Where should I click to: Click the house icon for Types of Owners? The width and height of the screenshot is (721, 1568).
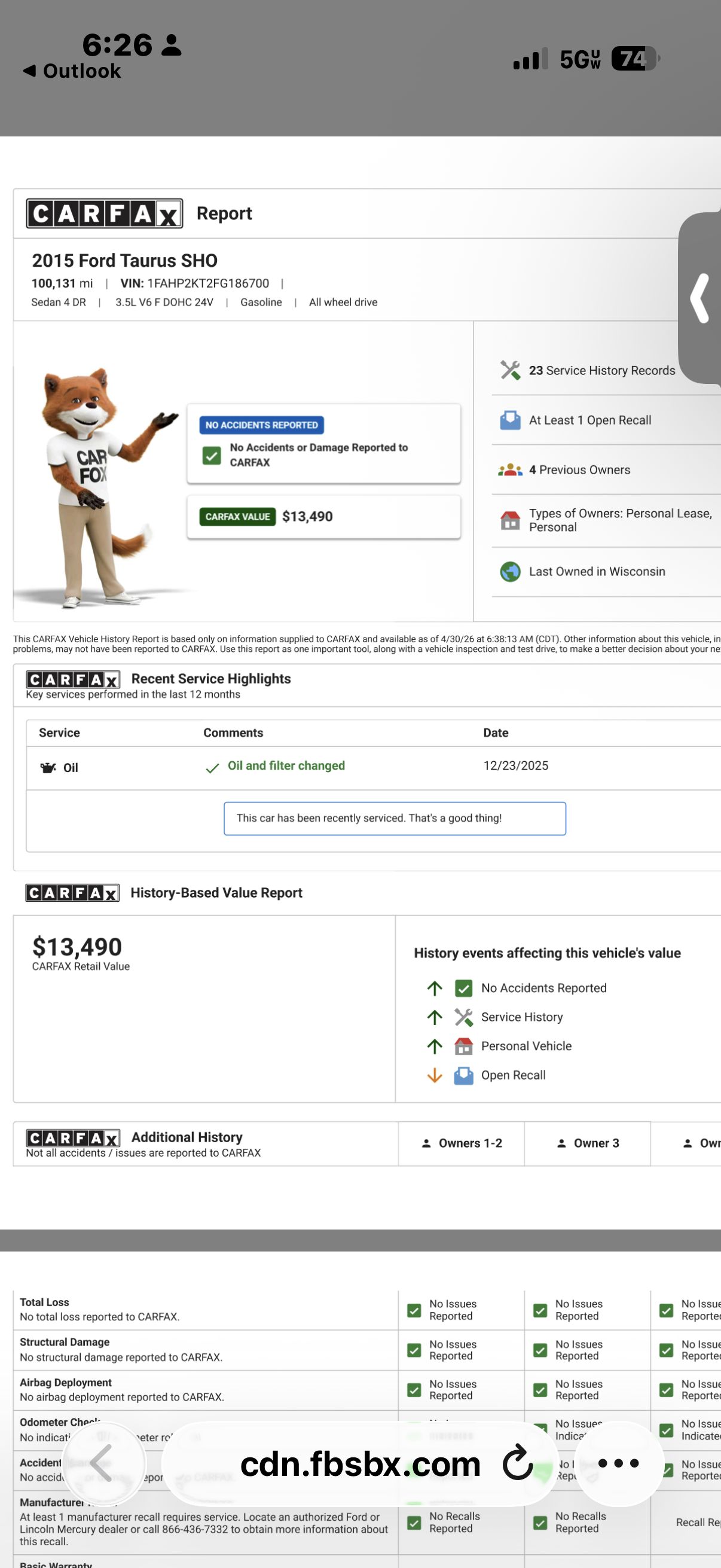click(x=510, y=520)
